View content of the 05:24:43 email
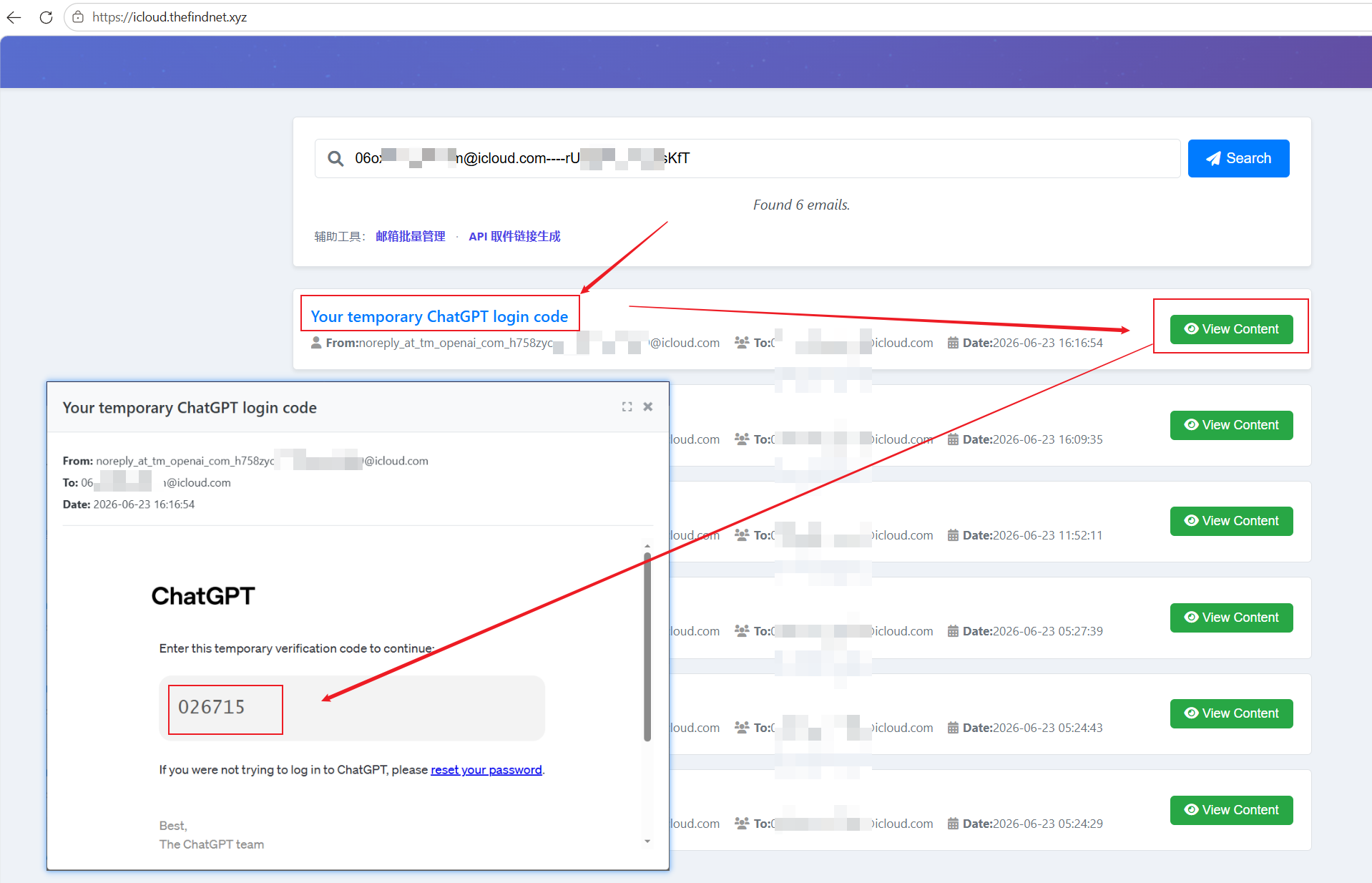Screen dimensions: 1372x883 1231,713
